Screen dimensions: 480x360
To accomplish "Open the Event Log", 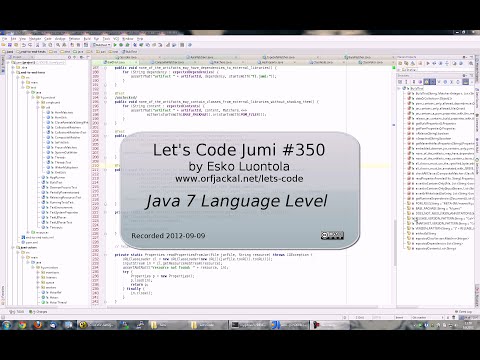I will [464, 312].
